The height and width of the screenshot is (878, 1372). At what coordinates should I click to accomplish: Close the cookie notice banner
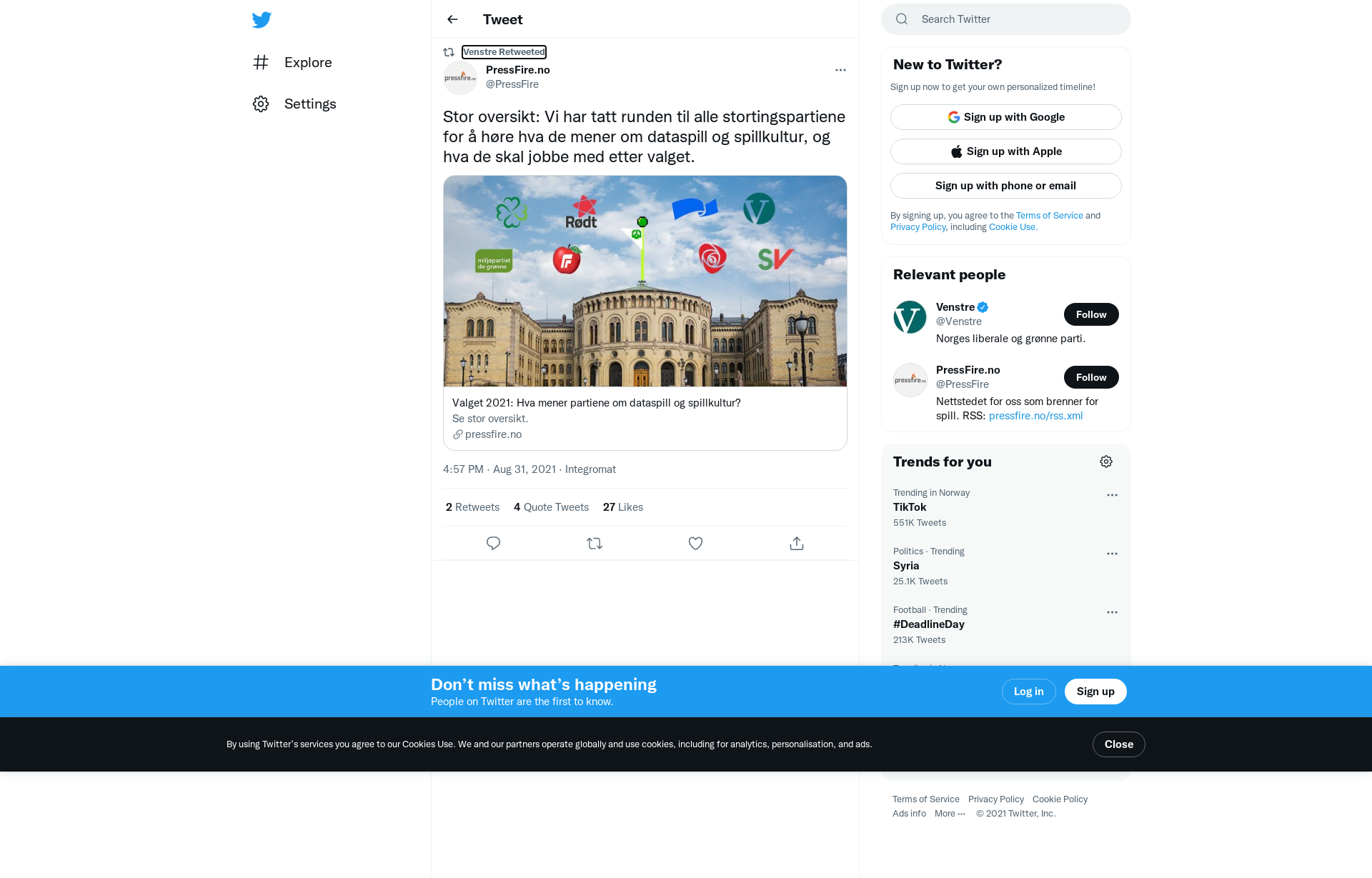click(1118, 744)
